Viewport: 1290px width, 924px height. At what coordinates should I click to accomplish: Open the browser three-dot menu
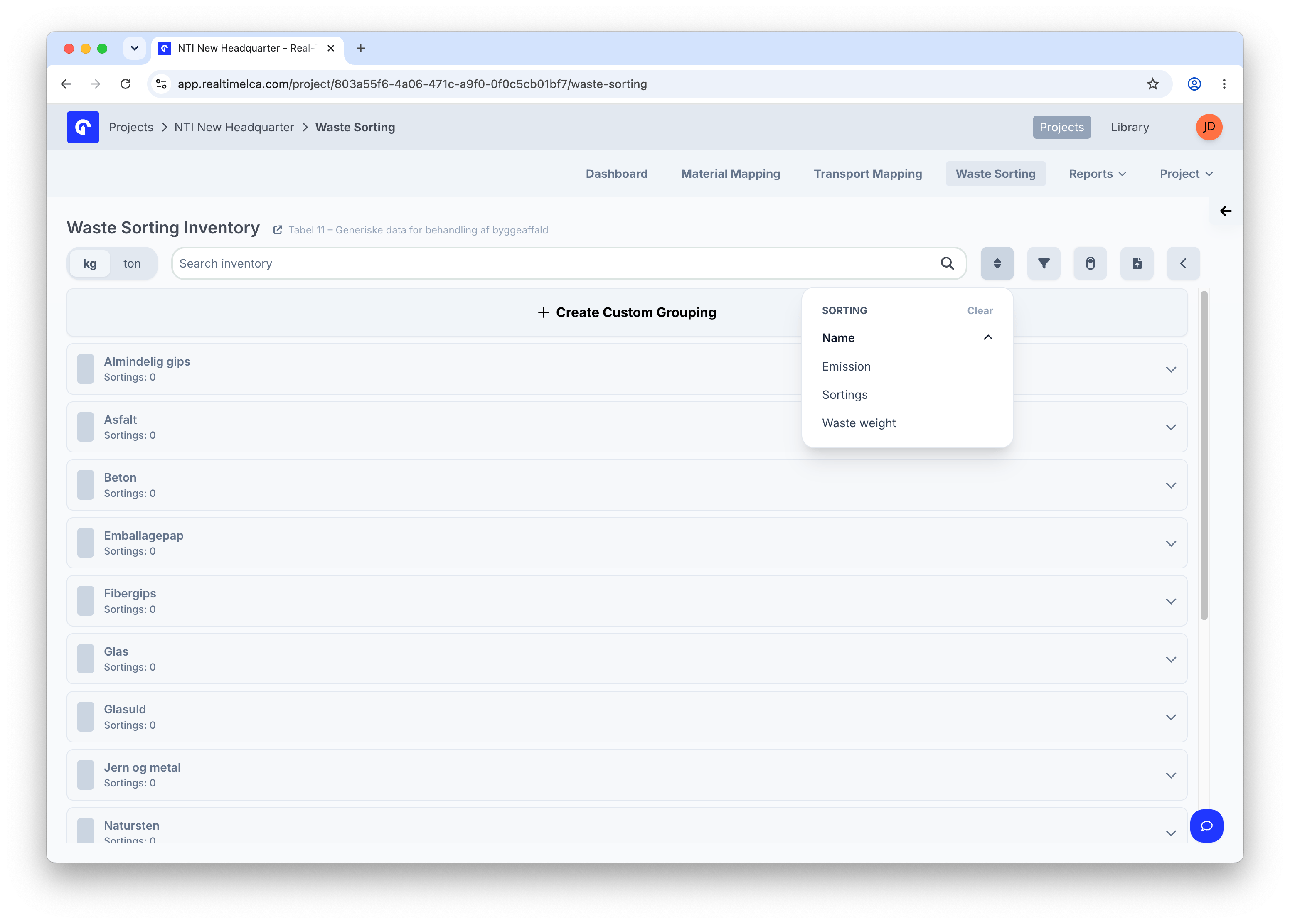[1224, 84]
